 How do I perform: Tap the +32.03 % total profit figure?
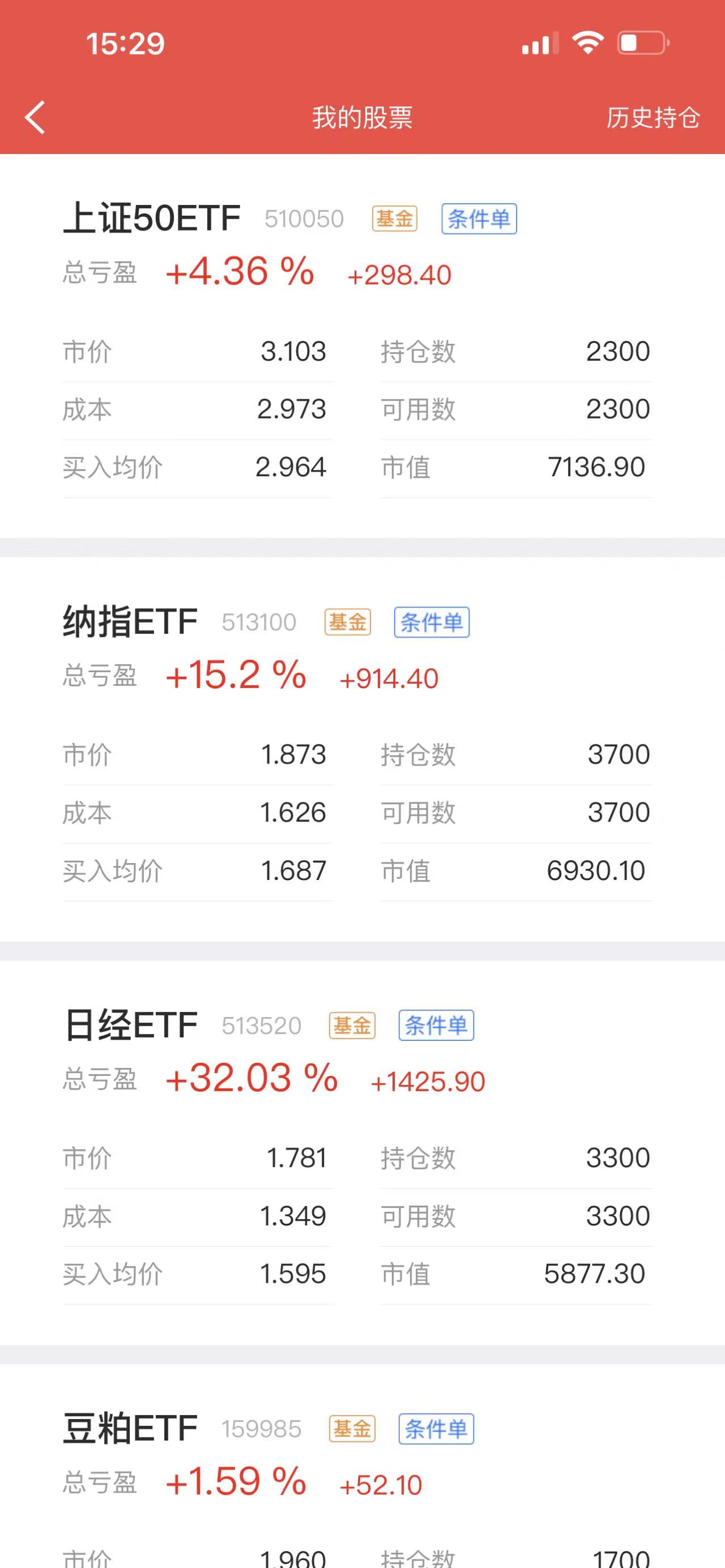[251, 1078]
